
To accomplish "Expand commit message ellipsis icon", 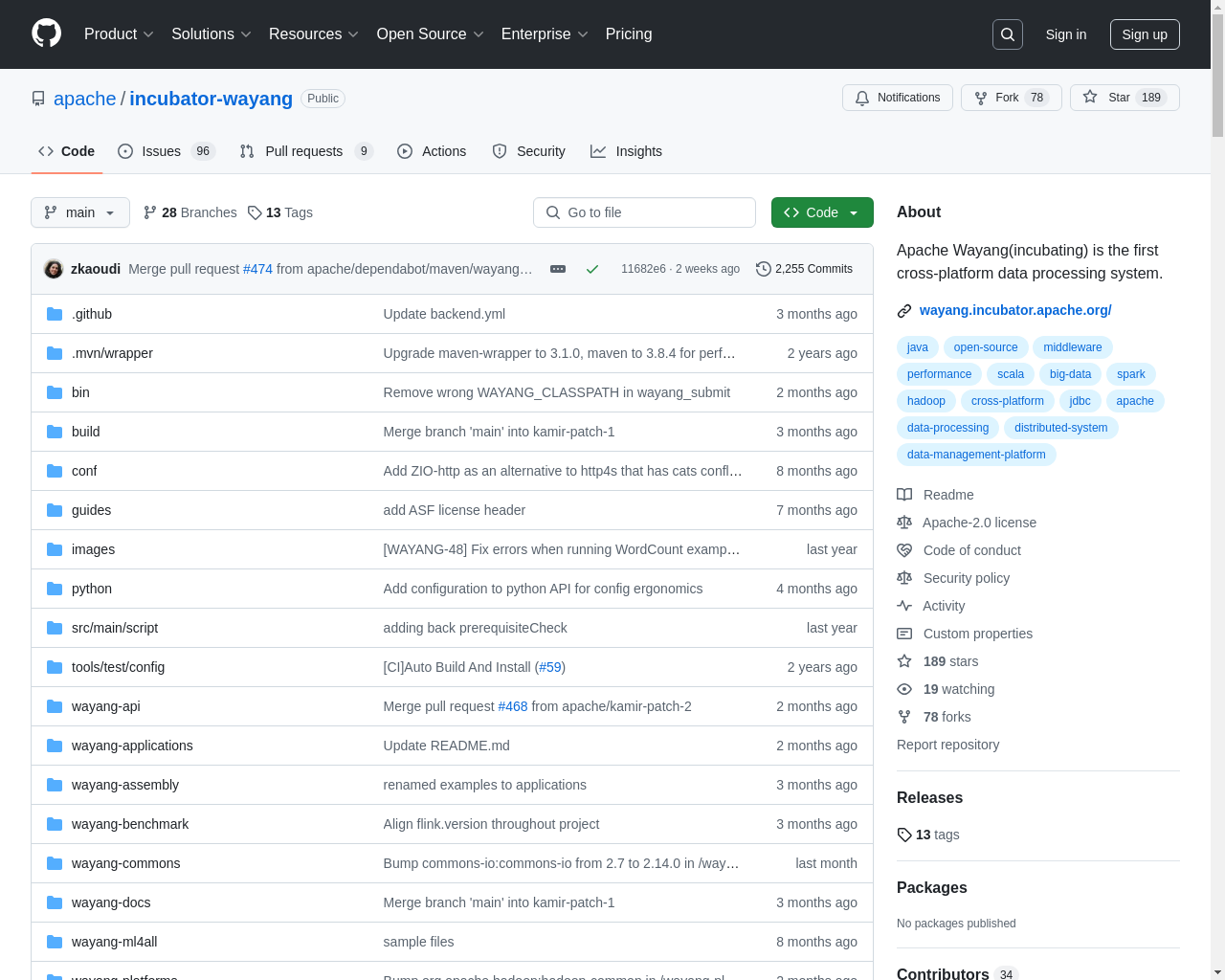I will point(558,269).
